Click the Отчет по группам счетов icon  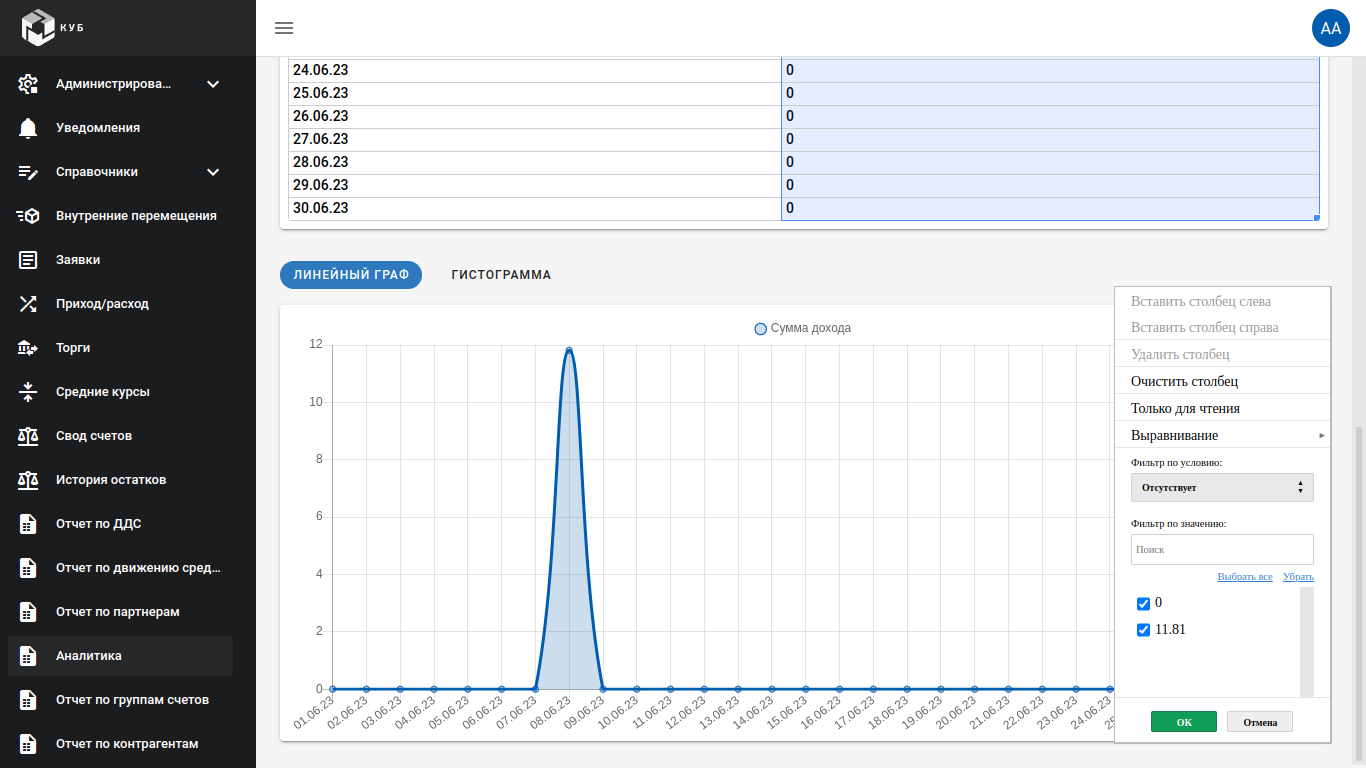click(x=28, y=700)
